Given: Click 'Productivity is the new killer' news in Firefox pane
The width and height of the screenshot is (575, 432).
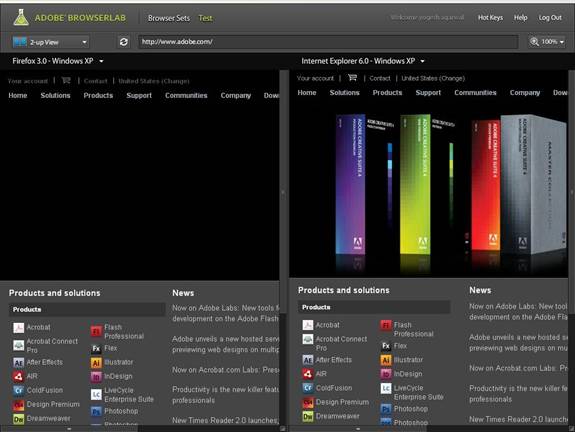Looking at the screenshot, I should pos(226,395).
